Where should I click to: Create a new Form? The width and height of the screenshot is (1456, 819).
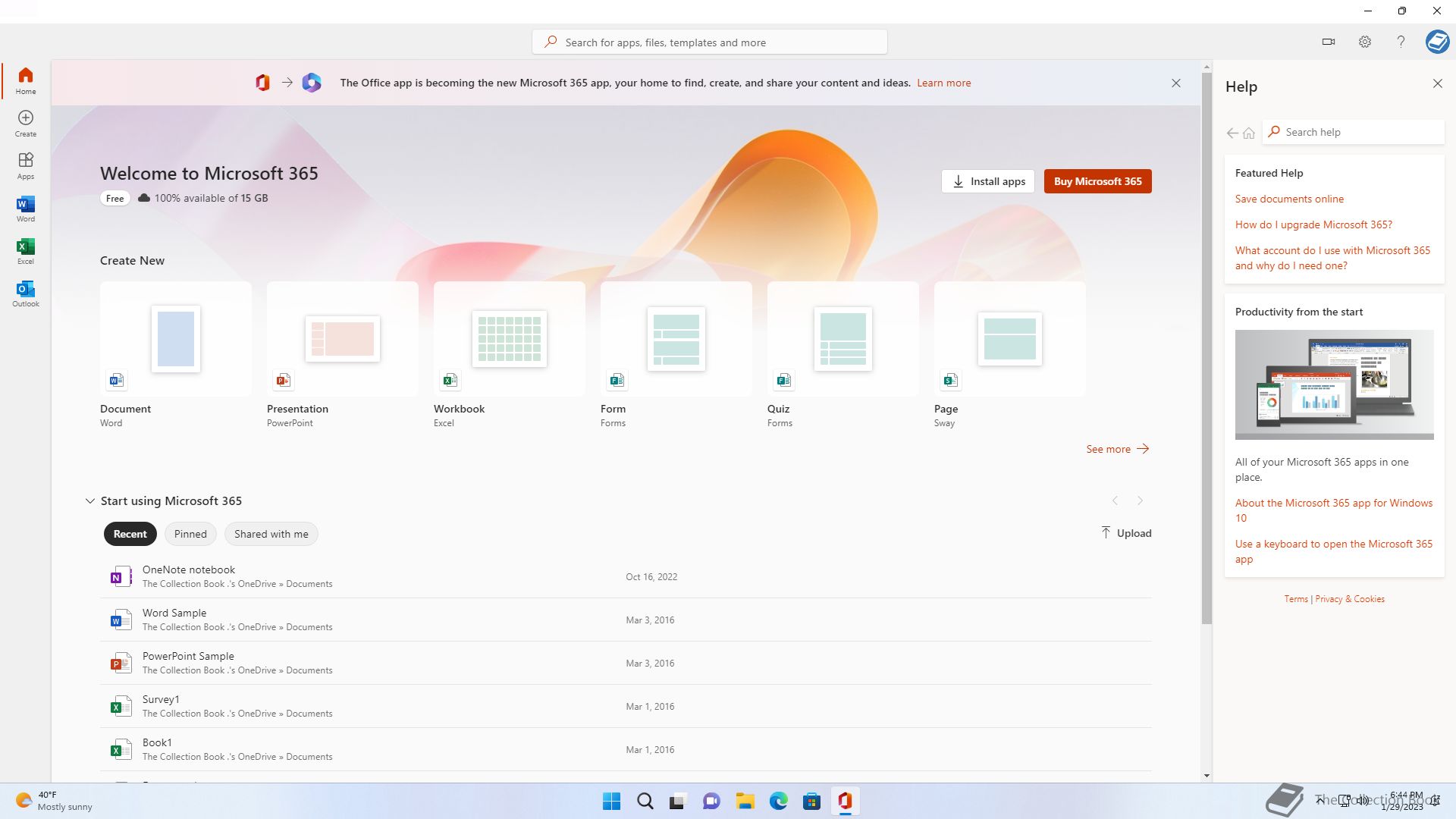point(676,355)
